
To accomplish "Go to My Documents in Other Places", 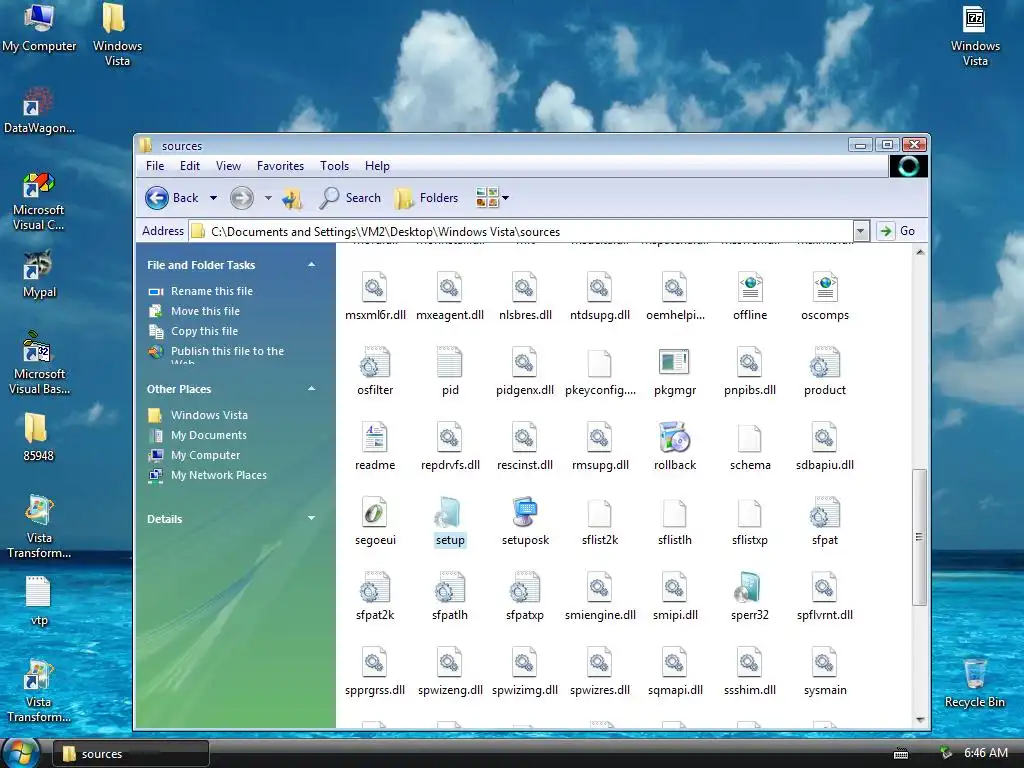I will pos(208,435).
